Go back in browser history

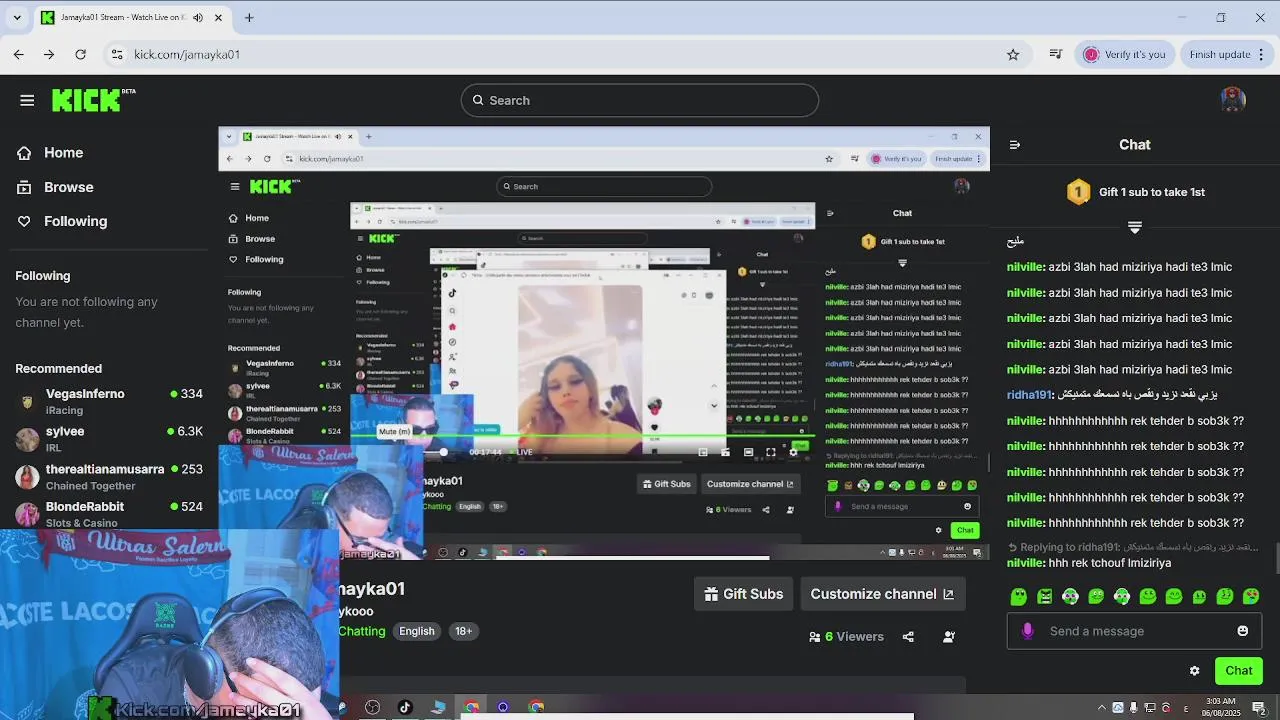tap(19, 54)
